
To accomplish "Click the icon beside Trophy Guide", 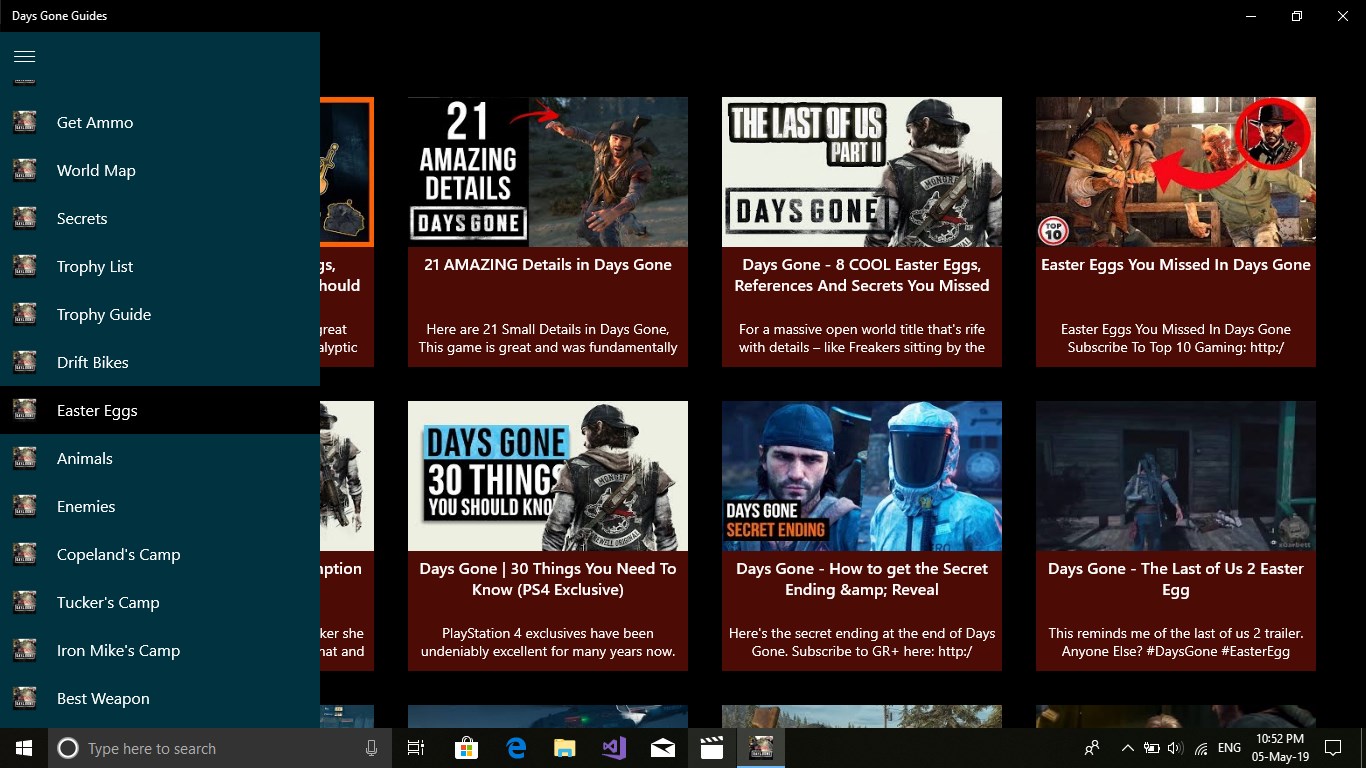I will 25,315.
